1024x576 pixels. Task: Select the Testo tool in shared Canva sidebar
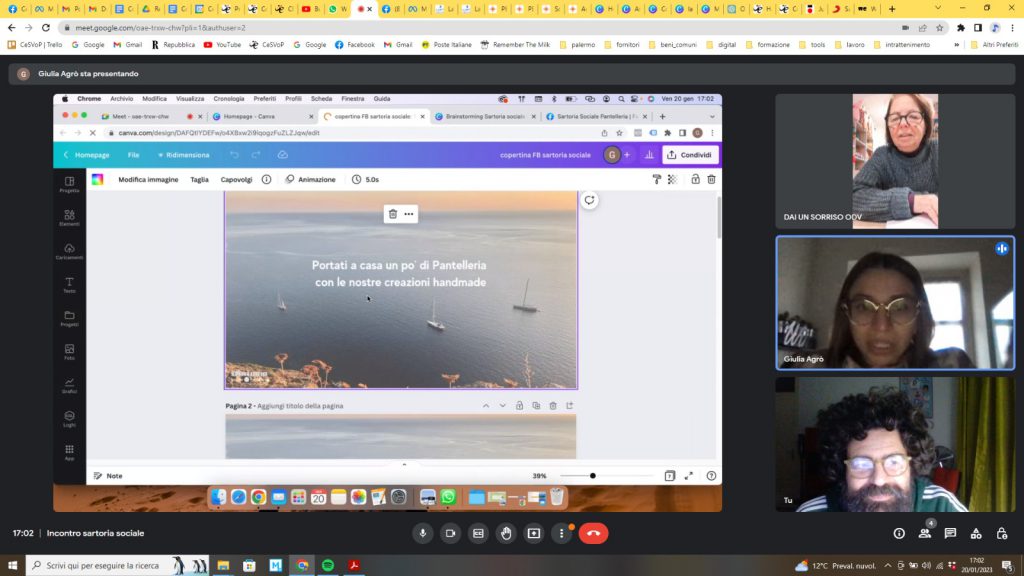coord(69,285)
